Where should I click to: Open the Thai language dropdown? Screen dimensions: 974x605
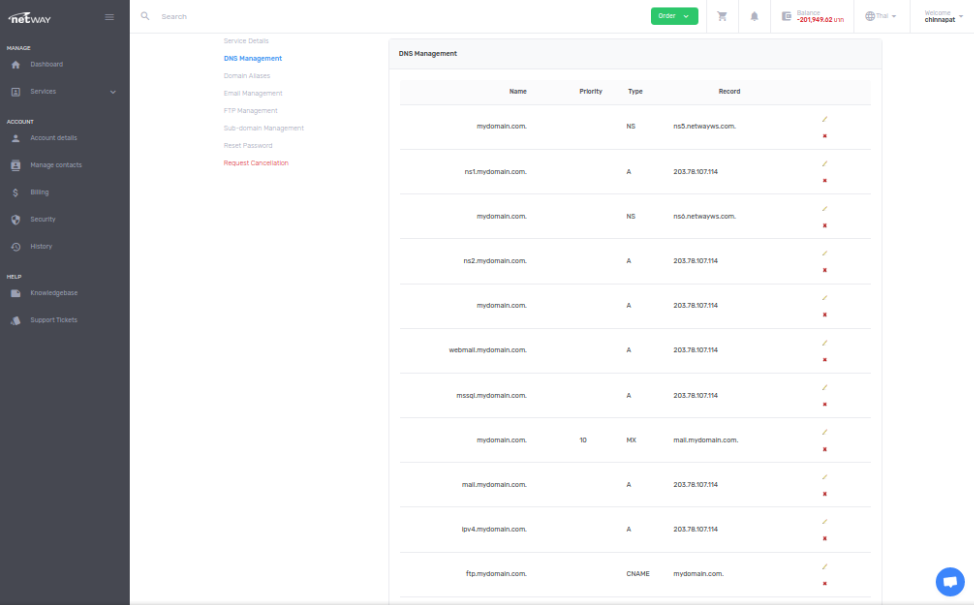[880, 16]
